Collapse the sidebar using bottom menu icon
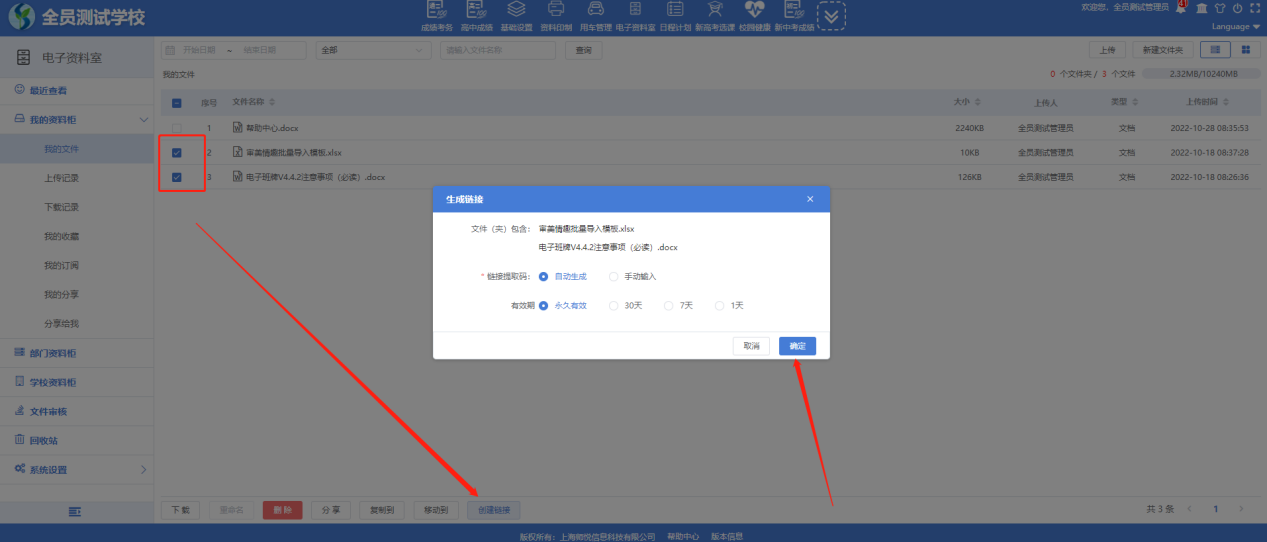This screenshot has width=1267, height=542. (75, 511)
